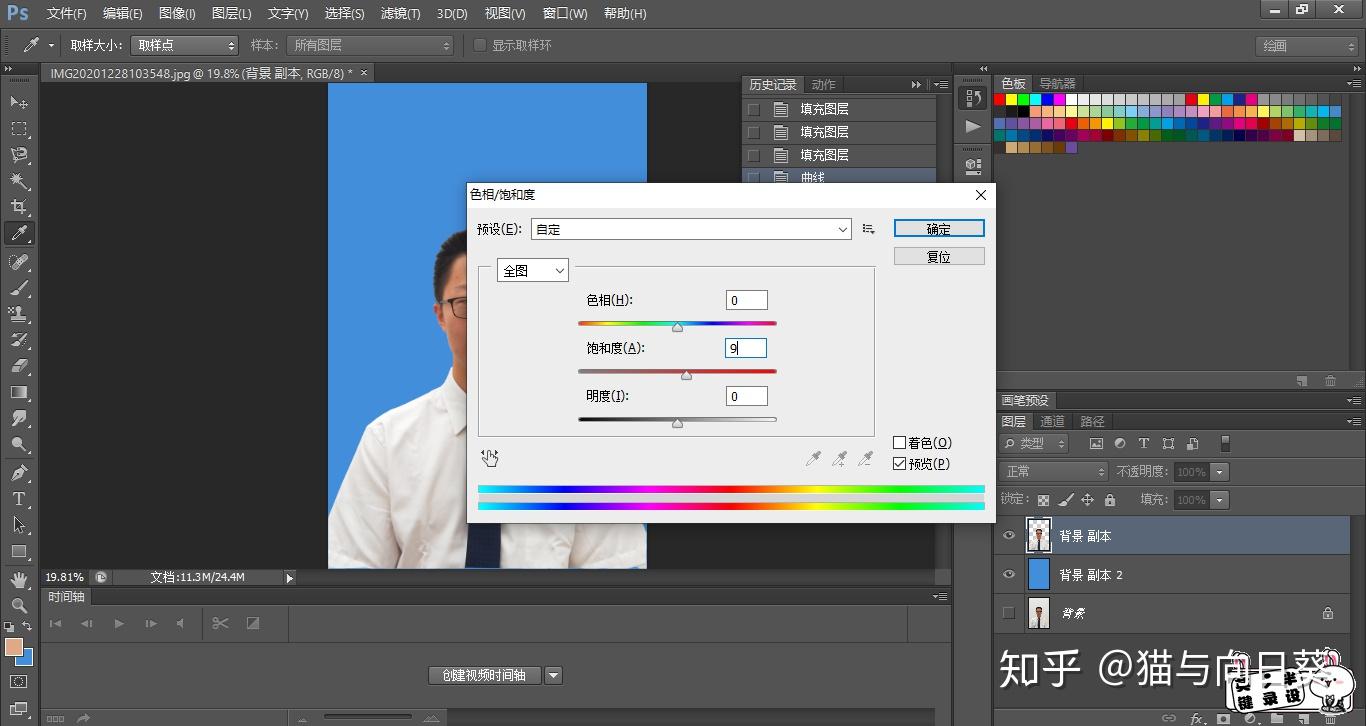Close the Hue/Saturation dialog
This screenshot has height=726, width=1366.
(980, 195)
